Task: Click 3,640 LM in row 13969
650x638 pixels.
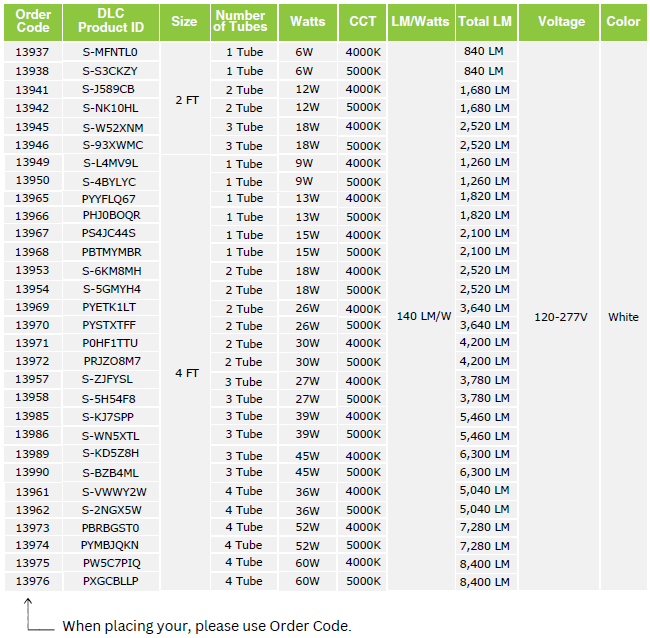Action: tap(485, 308)
